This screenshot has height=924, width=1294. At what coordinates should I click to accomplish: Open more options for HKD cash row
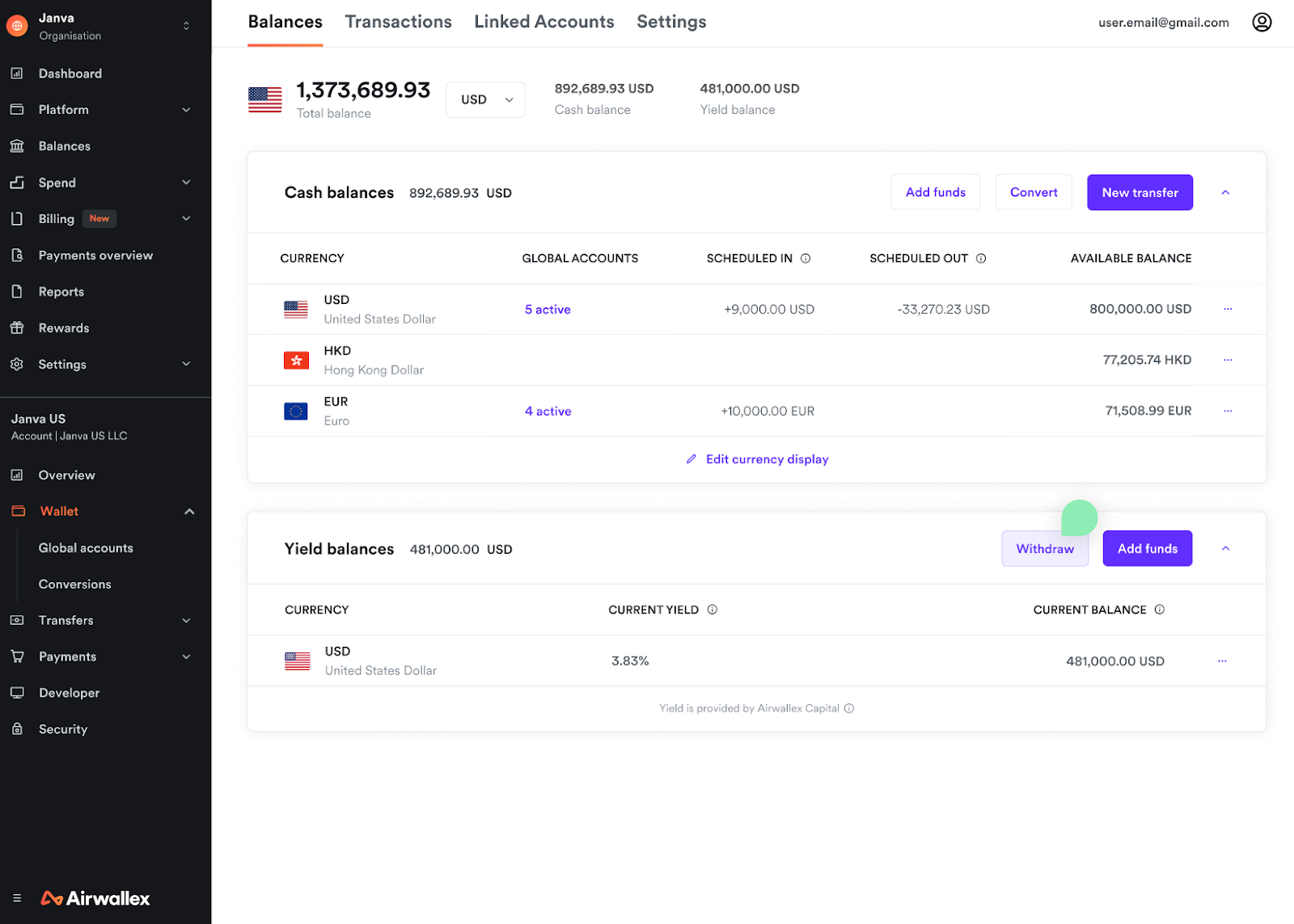tap(1228, 360)
